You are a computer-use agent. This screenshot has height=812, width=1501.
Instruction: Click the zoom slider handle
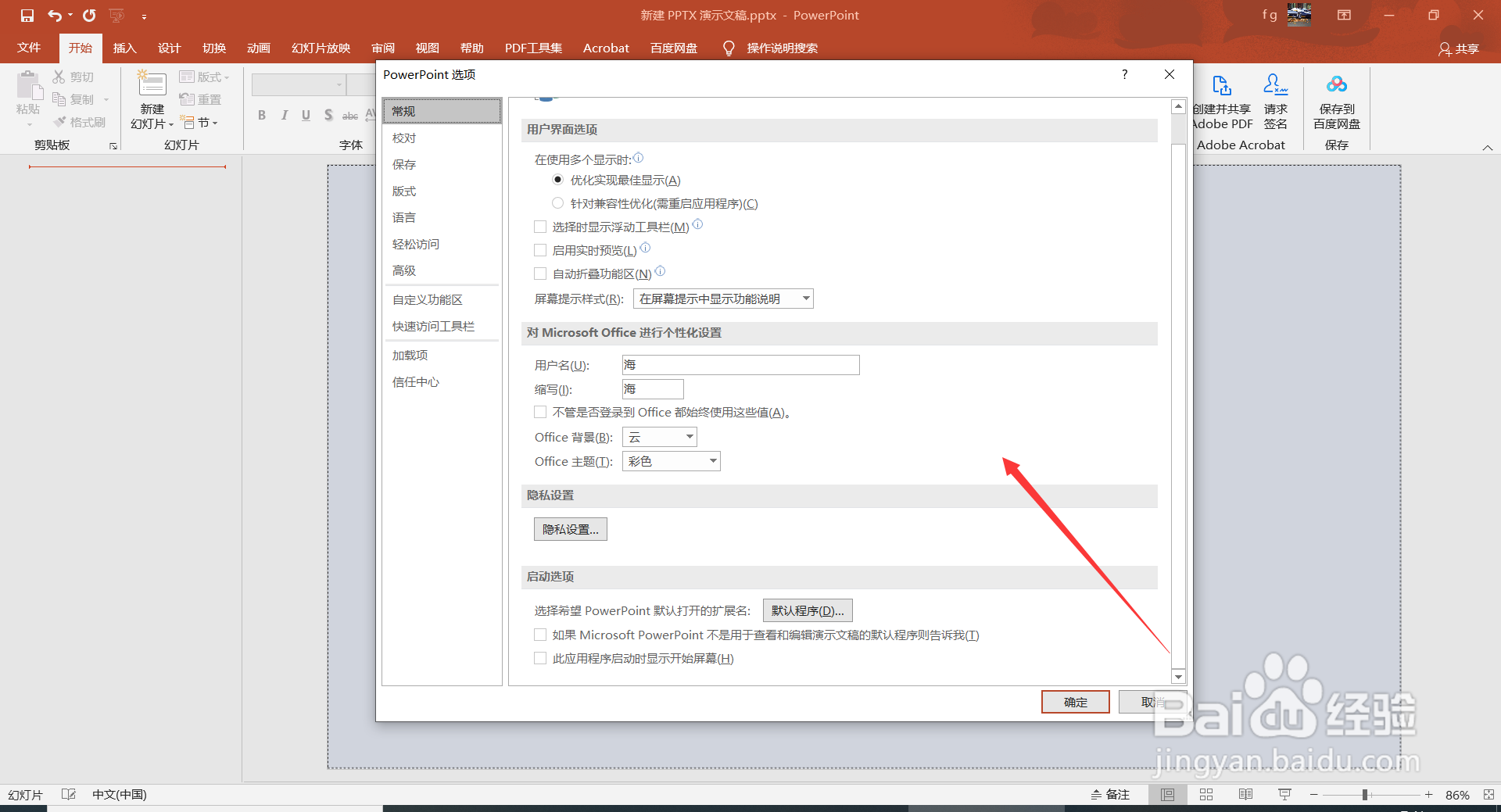click(1364, 795)
